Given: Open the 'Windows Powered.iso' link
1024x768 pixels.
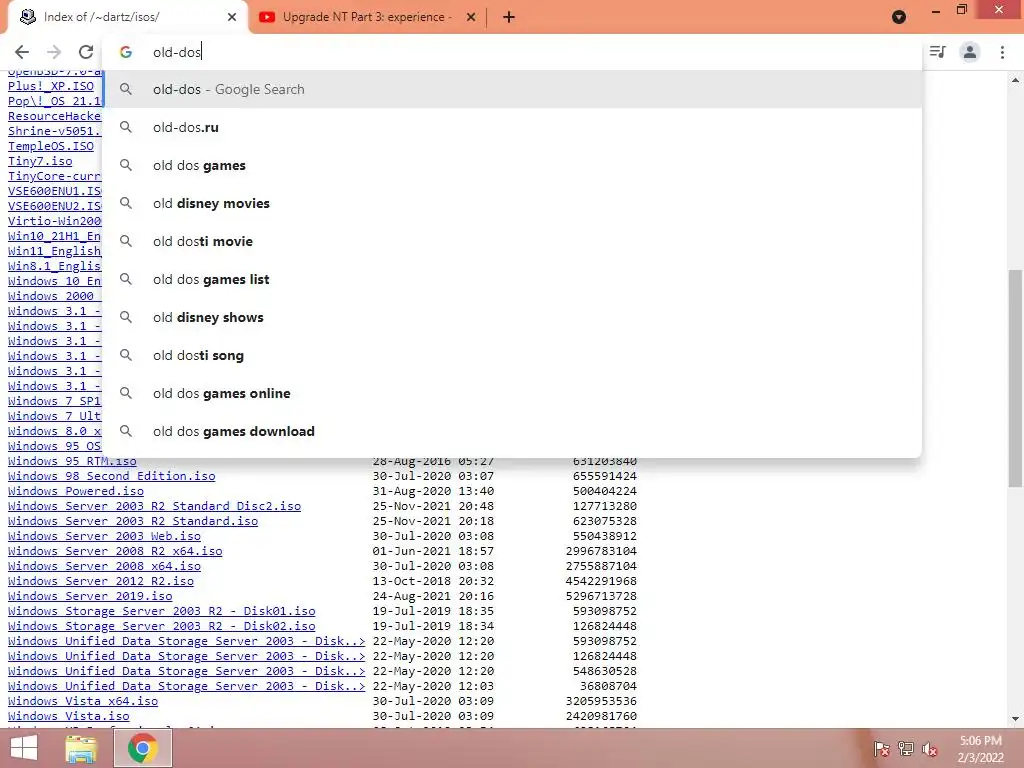Looking at the screenshot, I should tap(76, 491).
